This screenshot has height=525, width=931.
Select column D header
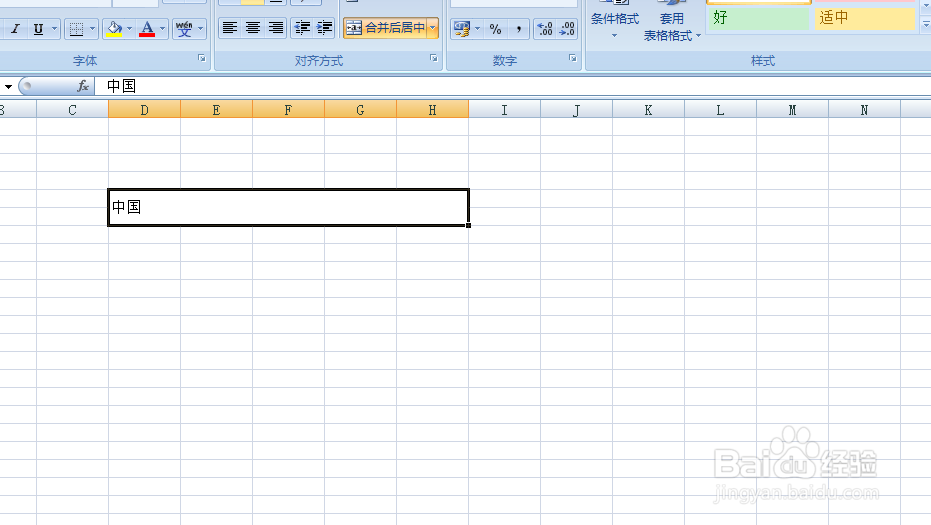click(144, 110)
